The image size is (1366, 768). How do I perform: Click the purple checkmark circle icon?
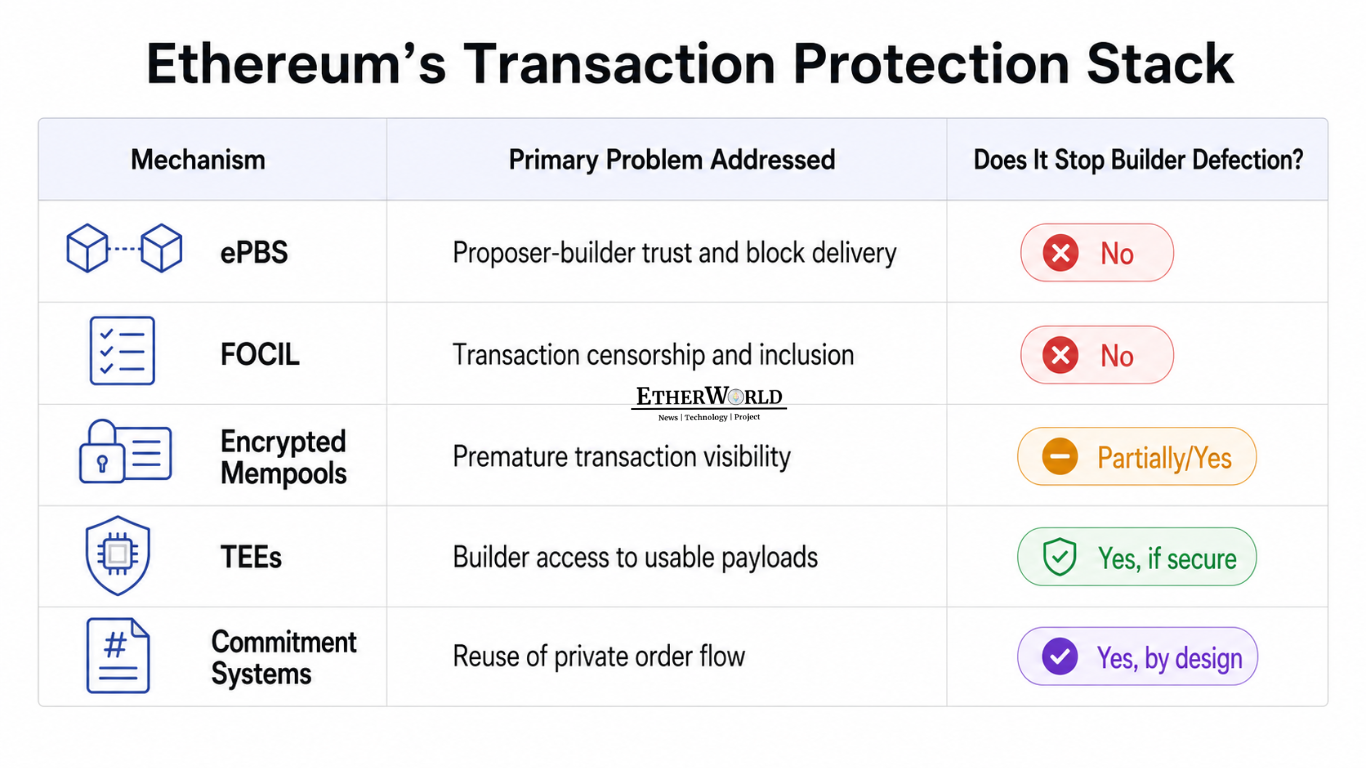pyautogui.click(x=1060, y=657)
